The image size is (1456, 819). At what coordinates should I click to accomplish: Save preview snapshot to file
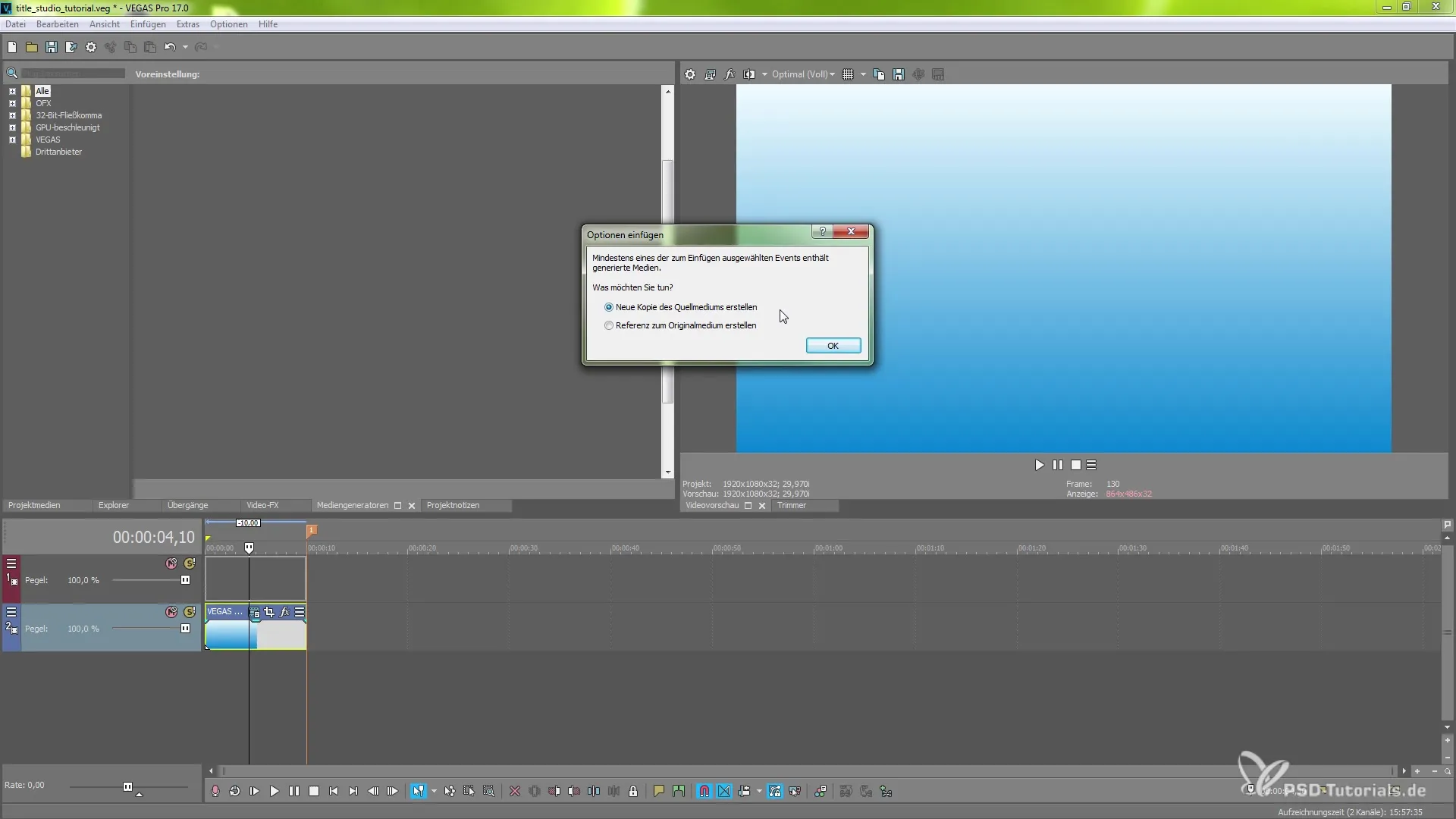(x=899, y=74)
